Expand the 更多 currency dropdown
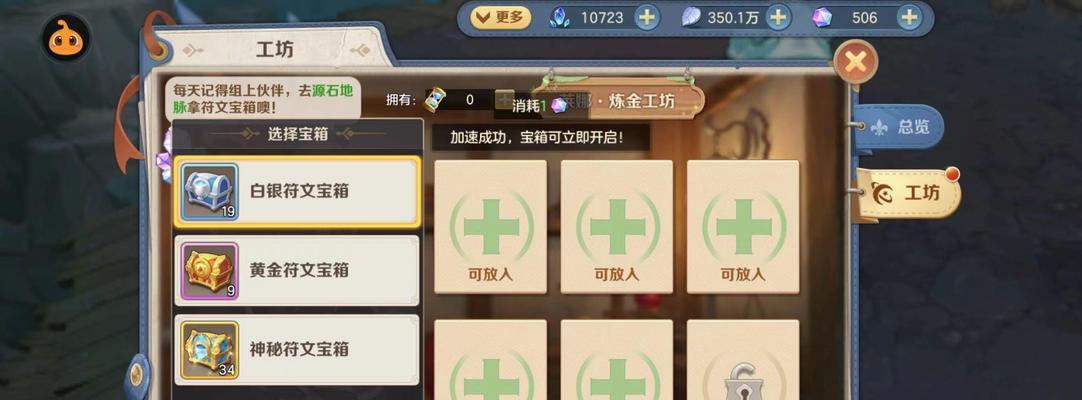1082x400 pixels. 501,17
